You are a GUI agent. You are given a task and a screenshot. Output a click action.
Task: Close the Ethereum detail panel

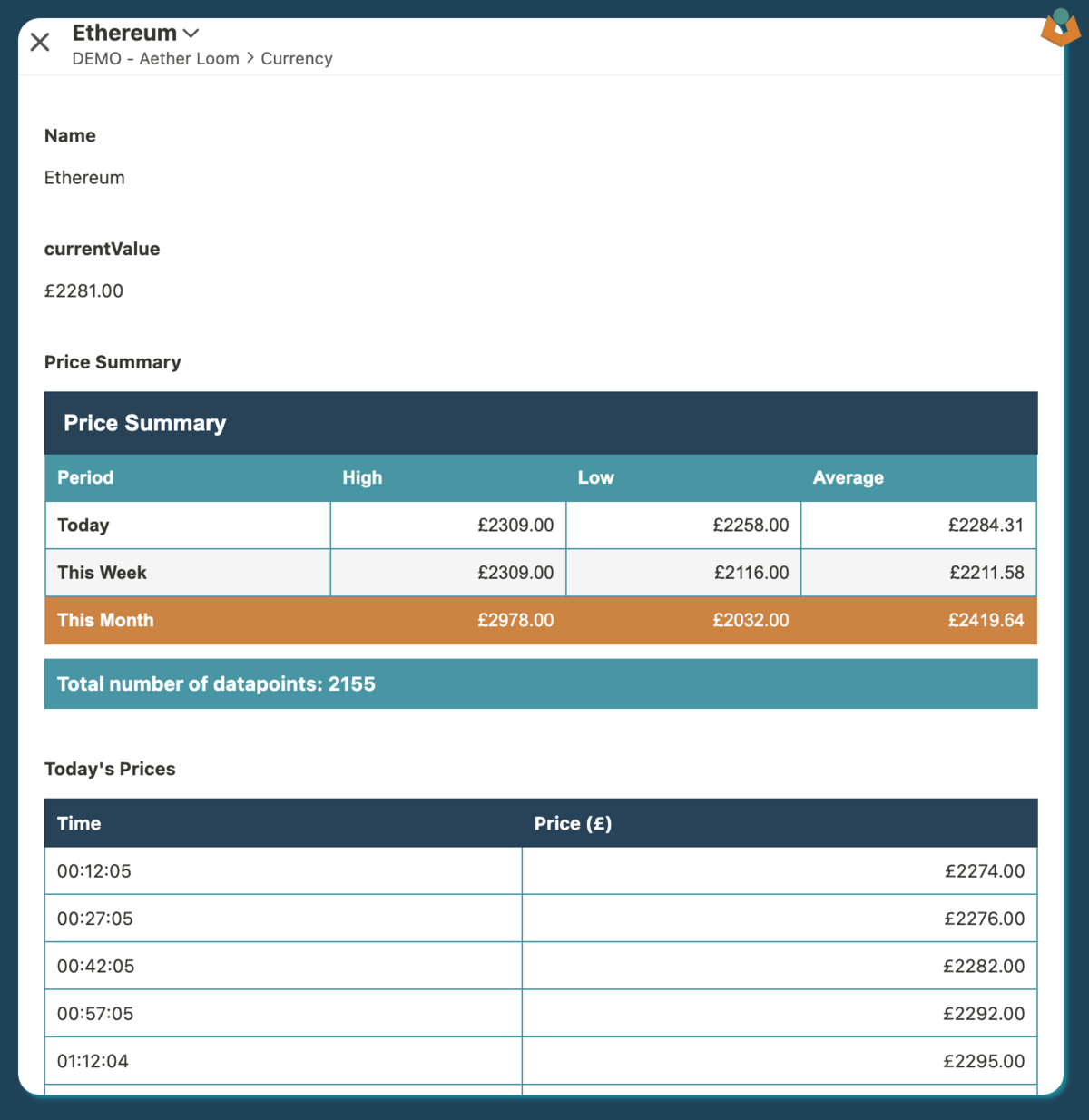click(40, 42)
